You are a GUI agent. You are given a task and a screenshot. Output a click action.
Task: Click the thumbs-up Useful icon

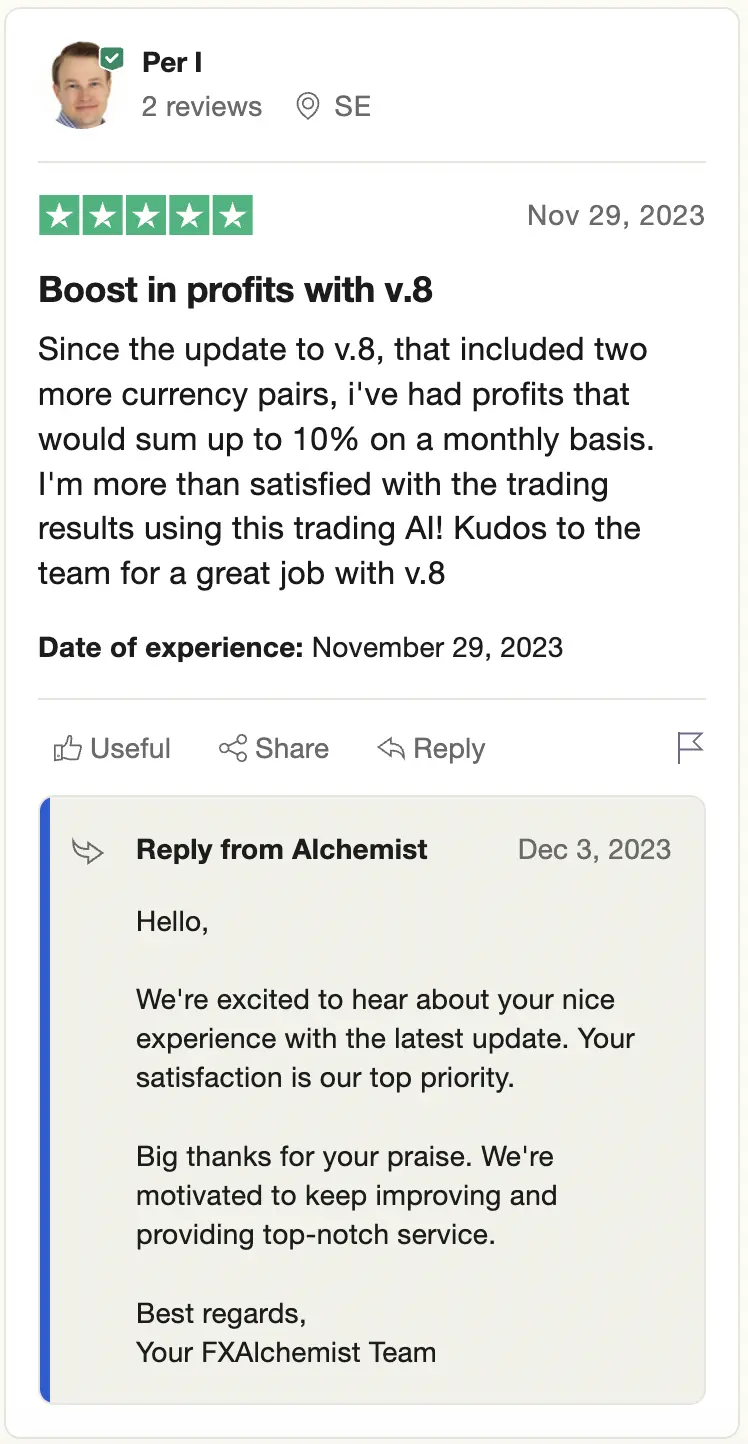(67, 748)
